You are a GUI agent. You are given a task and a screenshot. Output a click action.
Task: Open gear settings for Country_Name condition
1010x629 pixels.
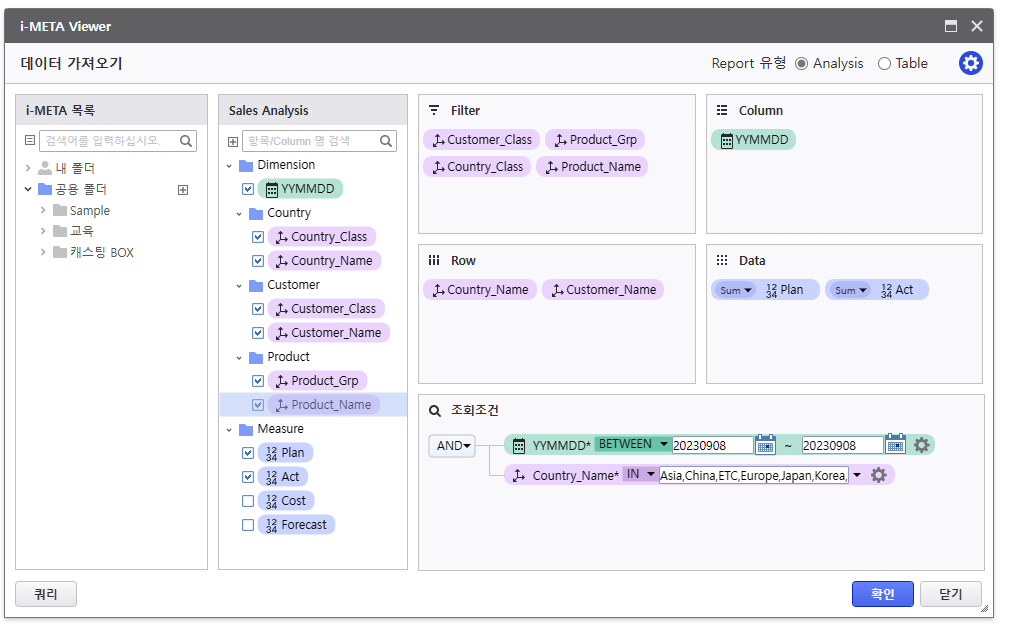point(879,475)
